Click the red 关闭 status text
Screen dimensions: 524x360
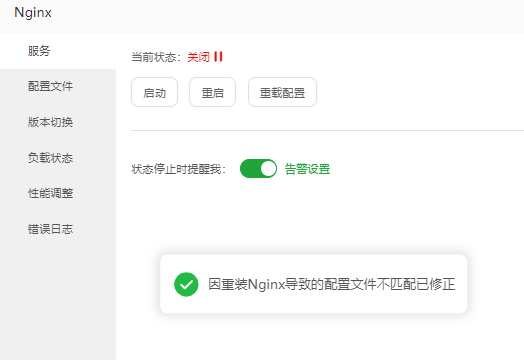point(199,57)
